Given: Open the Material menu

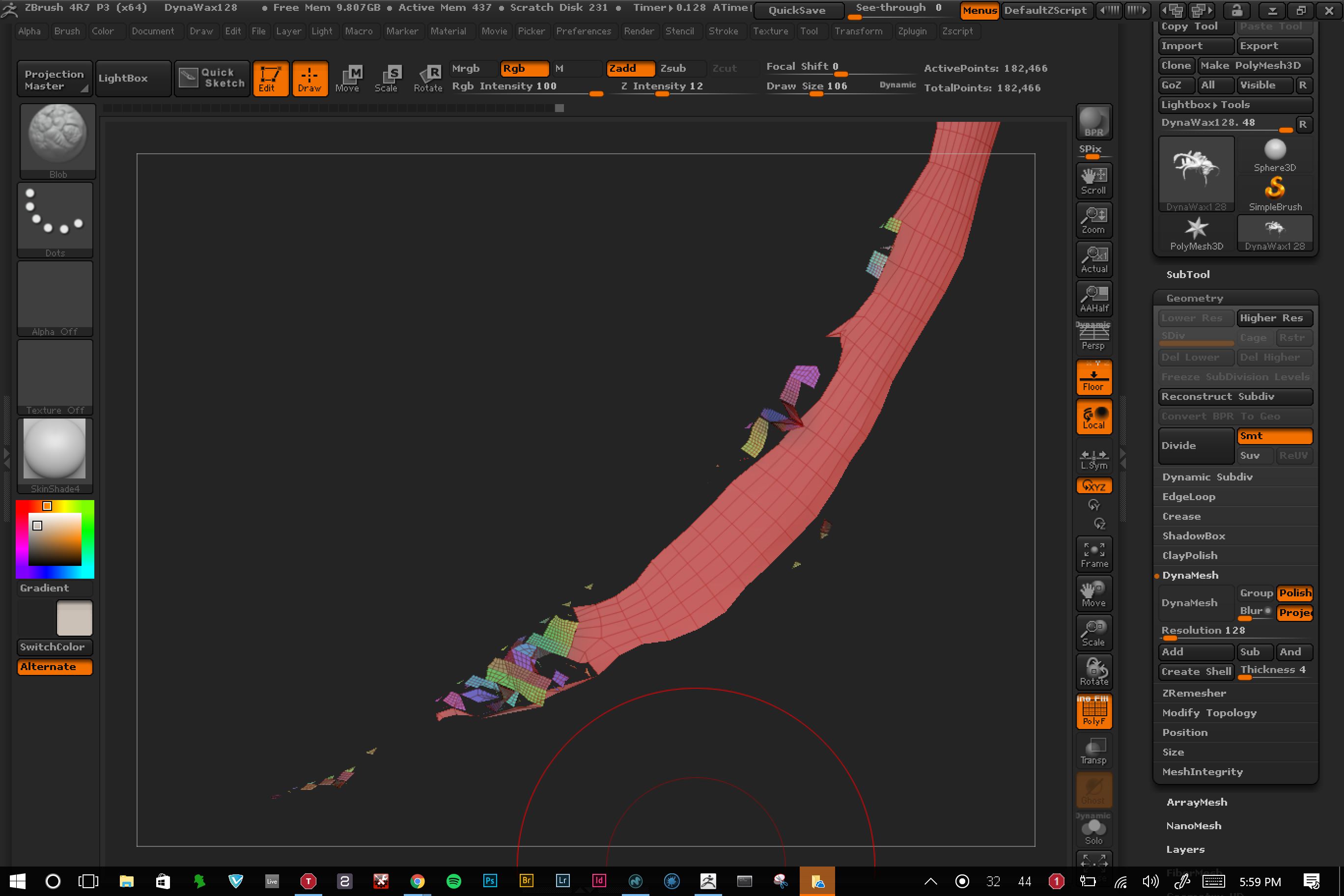Looking at the screenshot, I should click(448, 31).
